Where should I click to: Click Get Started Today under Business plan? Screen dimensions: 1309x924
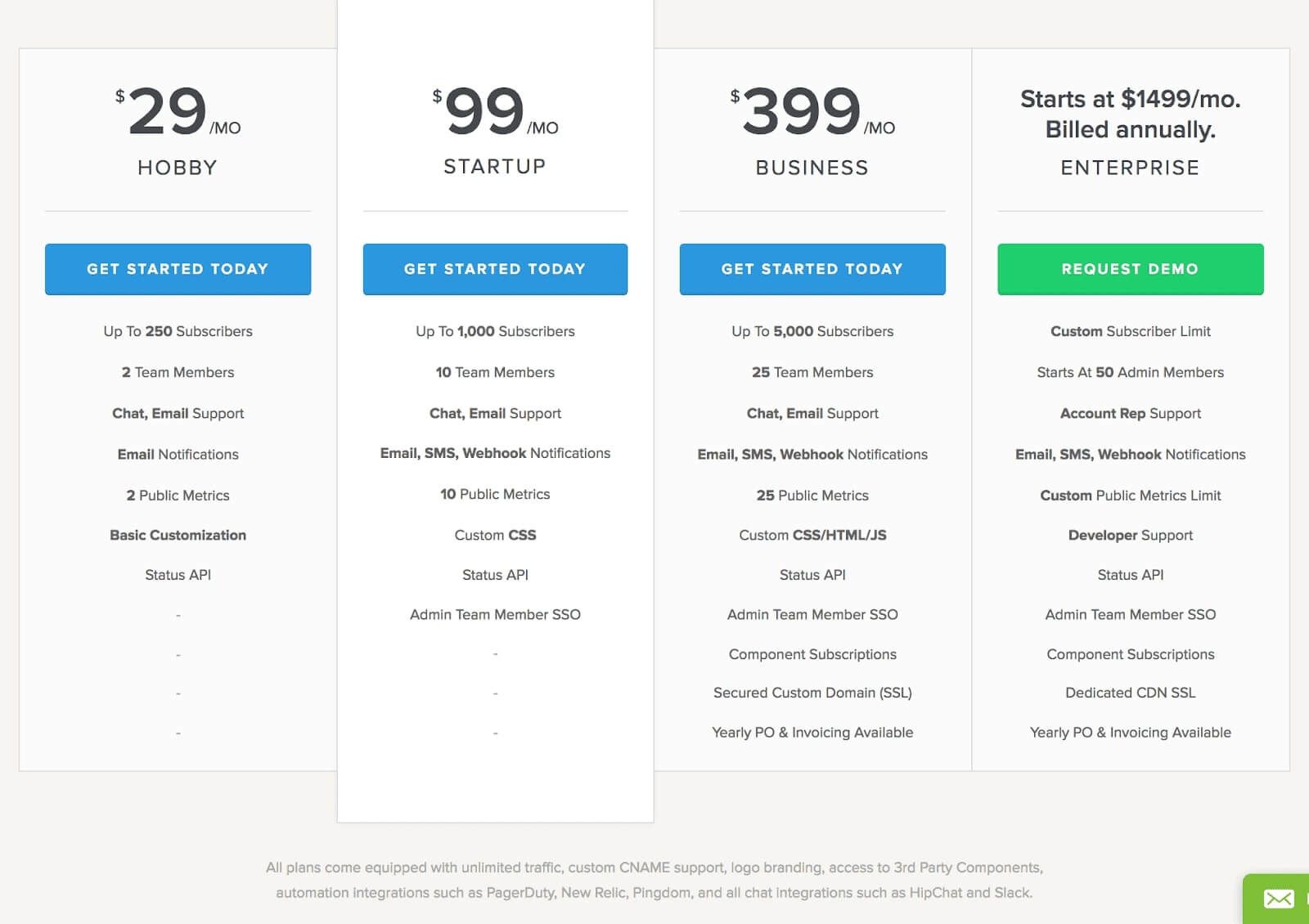(812, 269)
